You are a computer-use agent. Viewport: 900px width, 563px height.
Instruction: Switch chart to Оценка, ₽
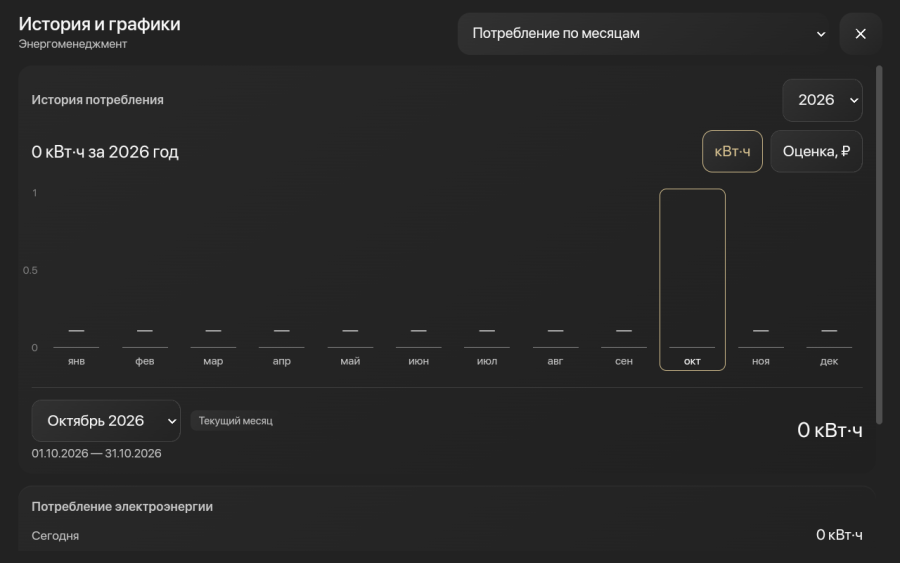(816, 152)
